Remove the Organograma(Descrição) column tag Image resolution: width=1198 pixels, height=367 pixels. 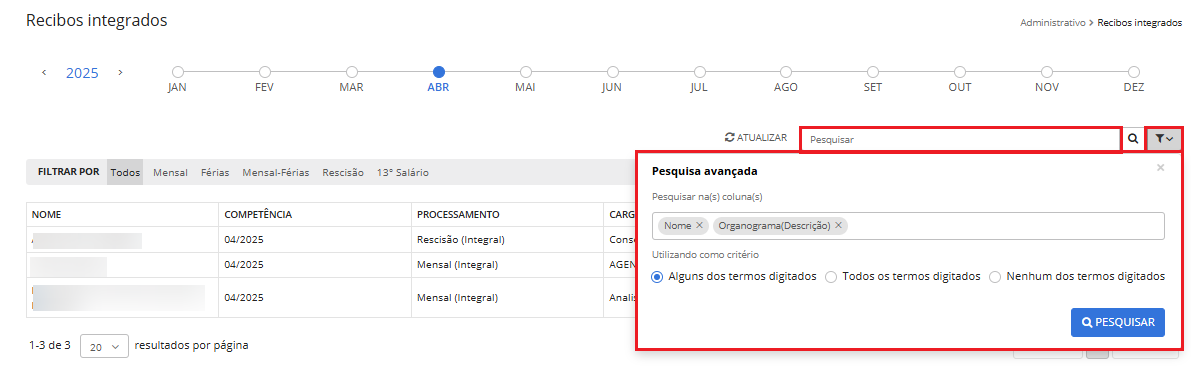pyautogui.click(x=838, y=226)
